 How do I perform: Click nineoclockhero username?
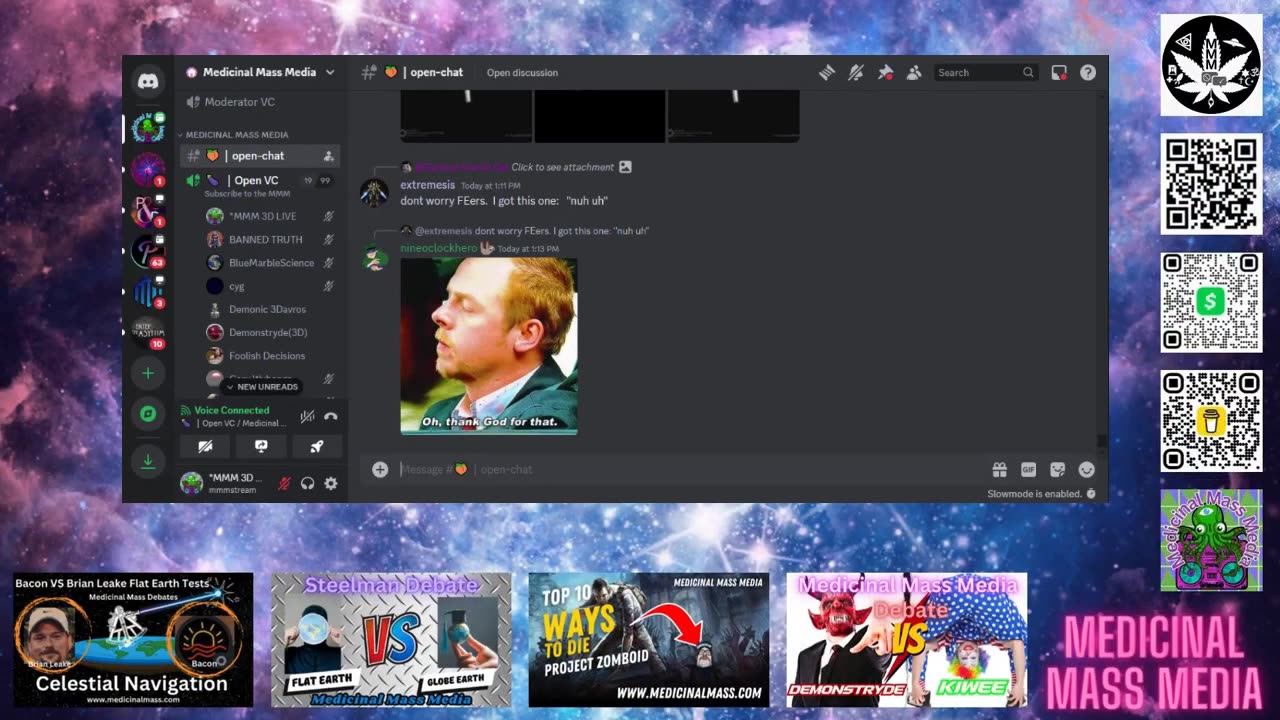(x=439, y=248)
